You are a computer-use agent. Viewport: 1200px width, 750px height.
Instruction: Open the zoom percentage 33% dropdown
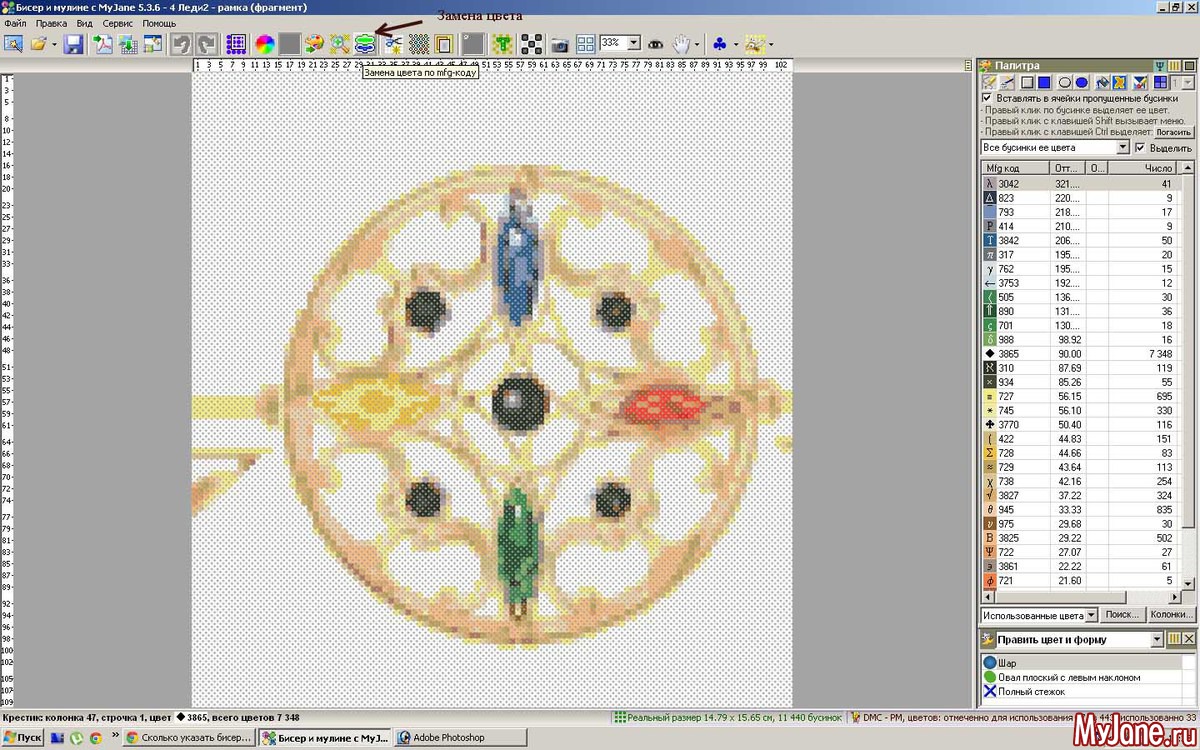[x=633, y=44]
